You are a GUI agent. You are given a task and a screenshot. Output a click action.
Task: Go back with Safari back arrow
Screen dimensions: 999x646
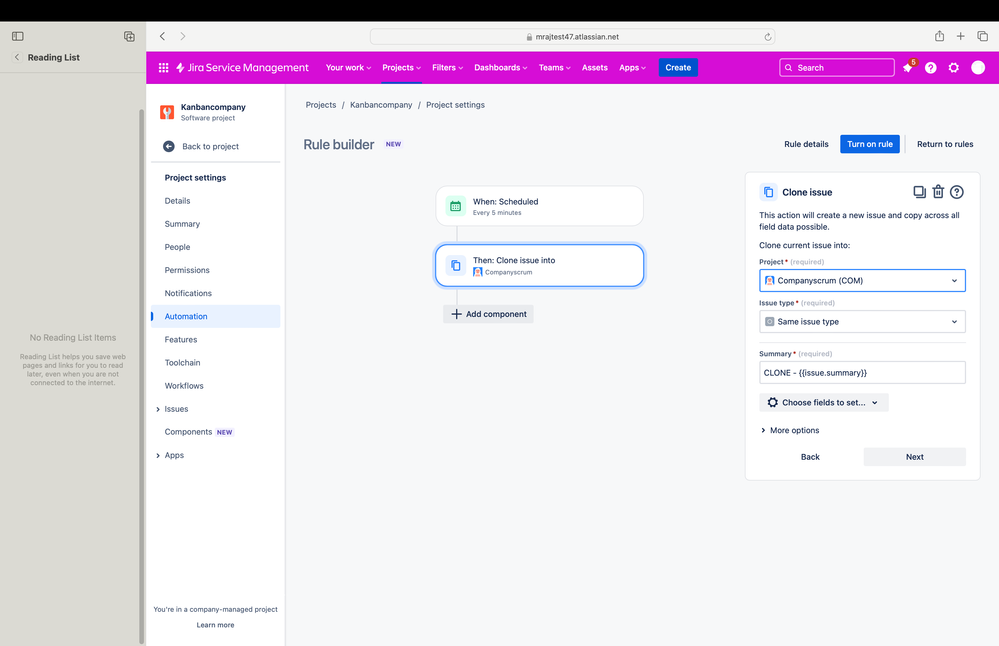(162, 36)
